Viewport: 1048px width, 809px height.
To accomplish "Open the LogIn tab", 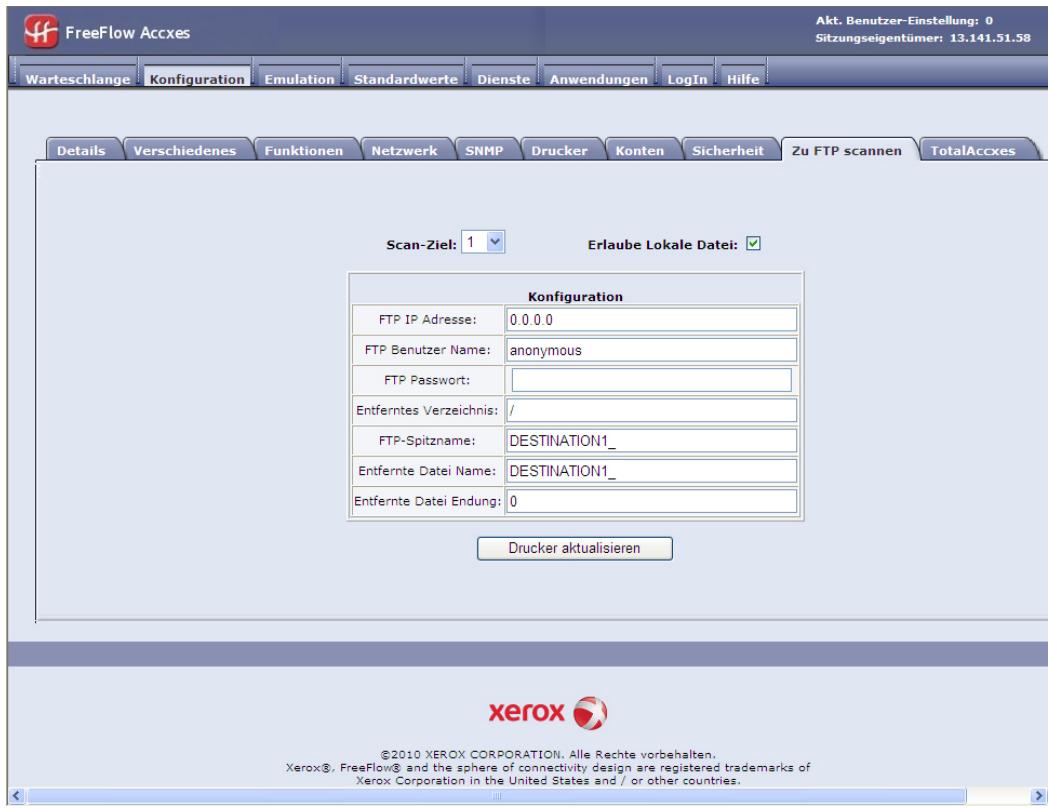I will (x=687, y=79).
